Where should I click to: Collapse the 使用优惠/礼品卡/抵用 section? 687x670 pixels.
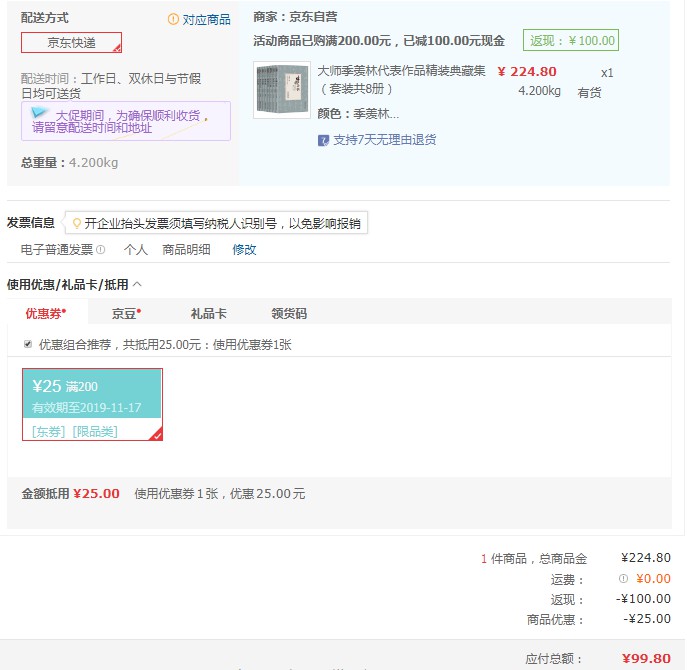(137, 284)
